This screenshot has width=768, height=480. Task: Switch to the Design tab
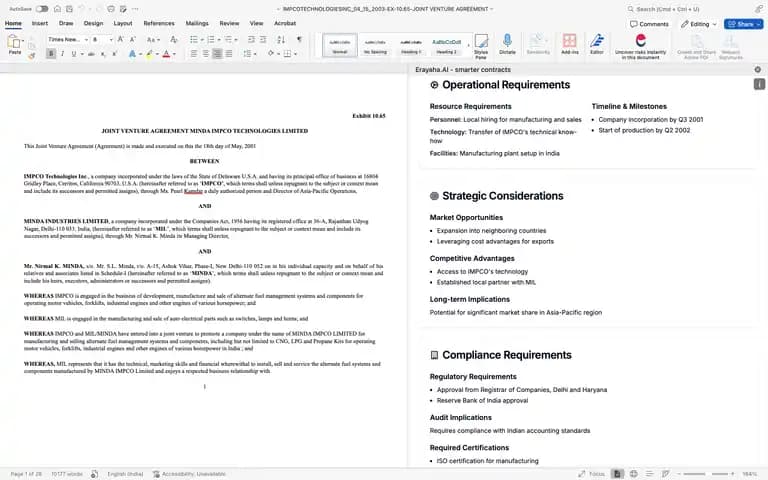93,23
